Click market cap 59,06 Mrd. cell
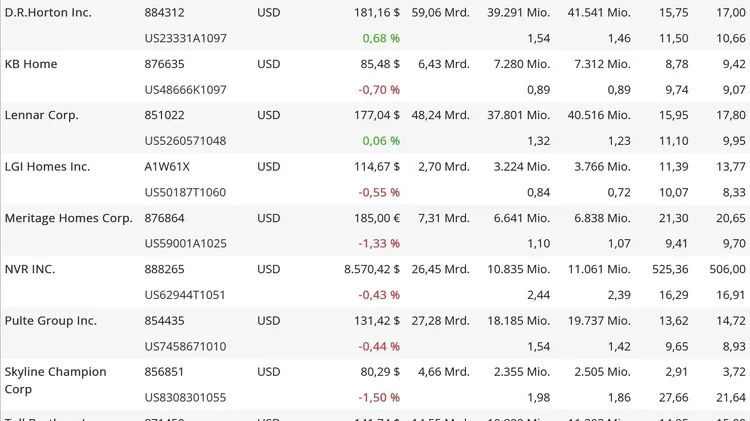 click(441, 12)
